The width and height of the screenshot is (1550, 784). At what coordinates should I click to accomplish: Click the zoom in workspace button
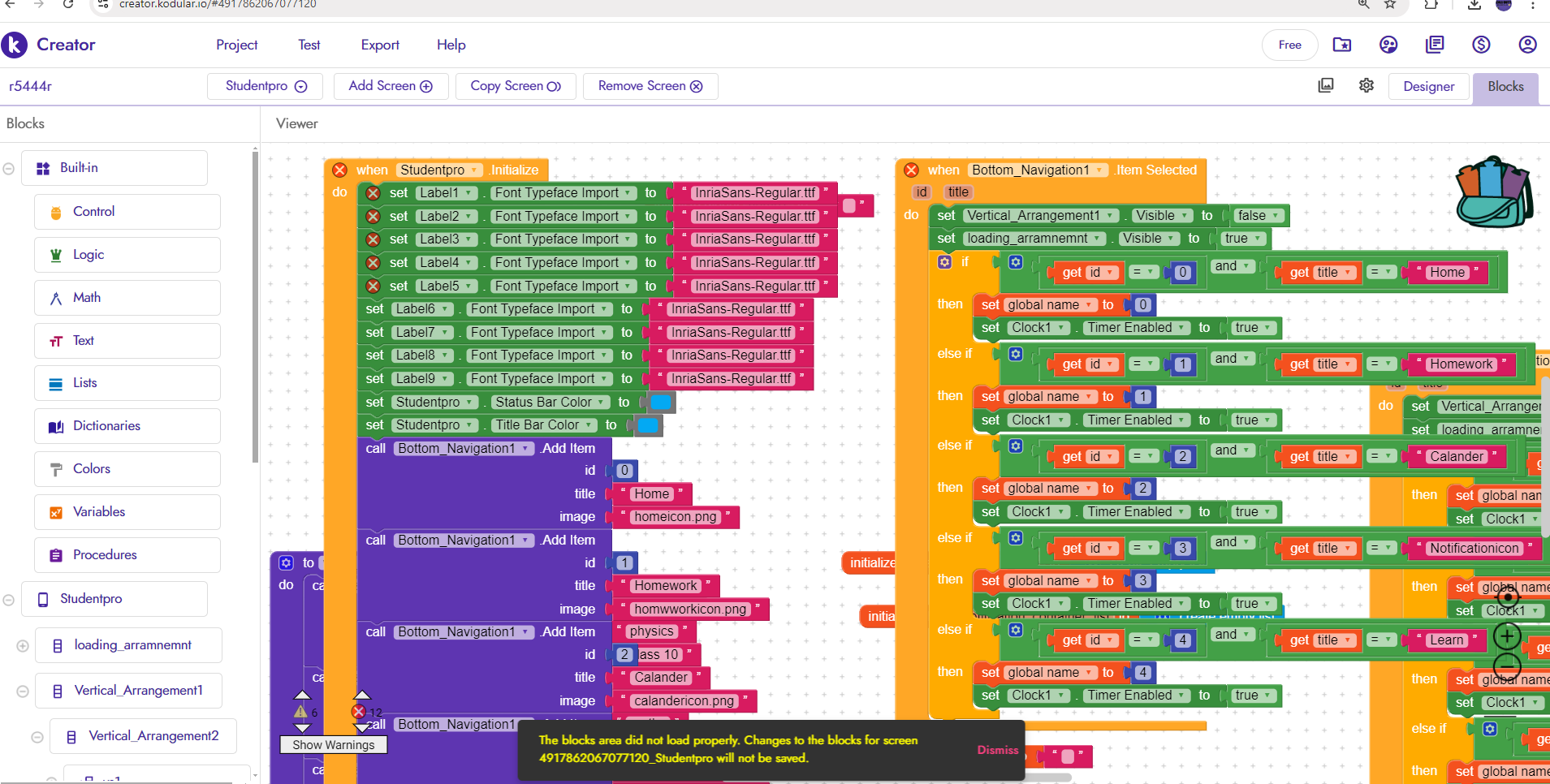coord(1507,636)
